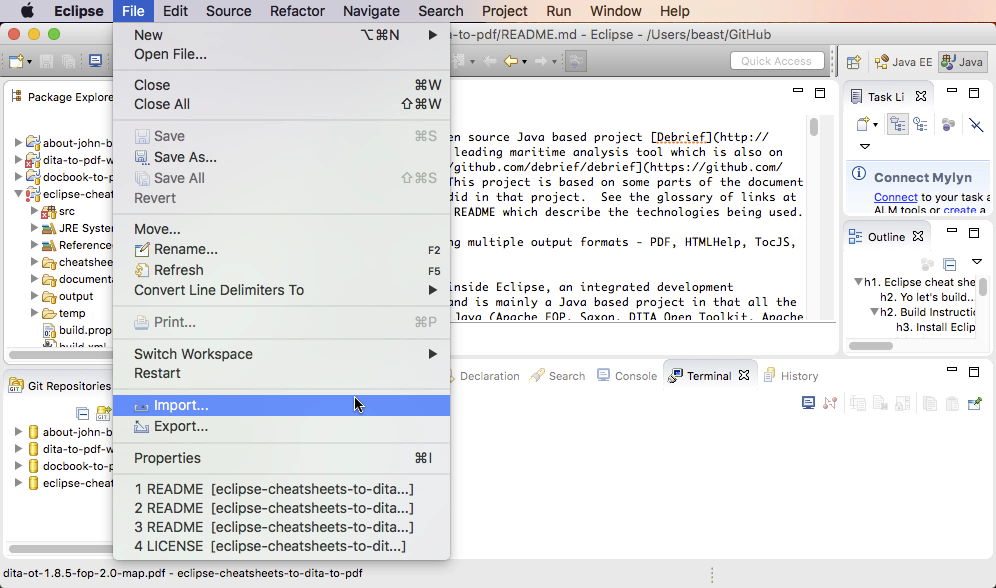Close the Task List view tab

(920, 97)
